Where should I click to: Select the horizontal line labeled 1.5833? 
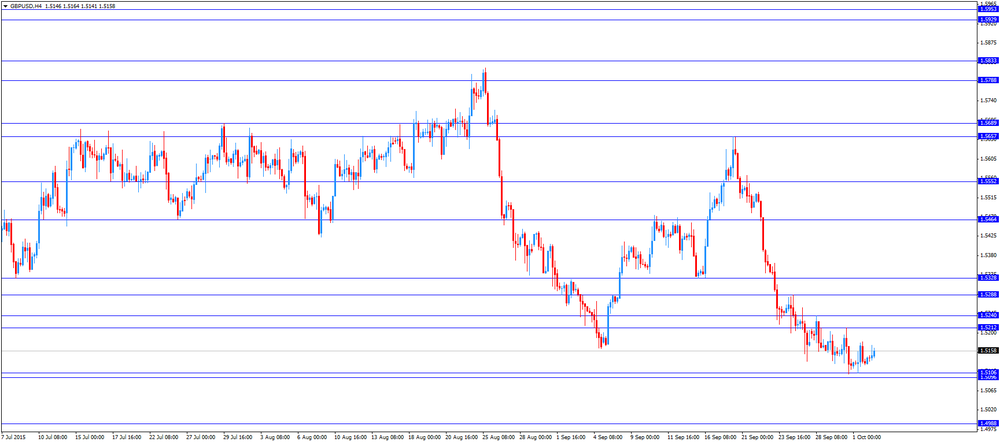click(488, 61)
